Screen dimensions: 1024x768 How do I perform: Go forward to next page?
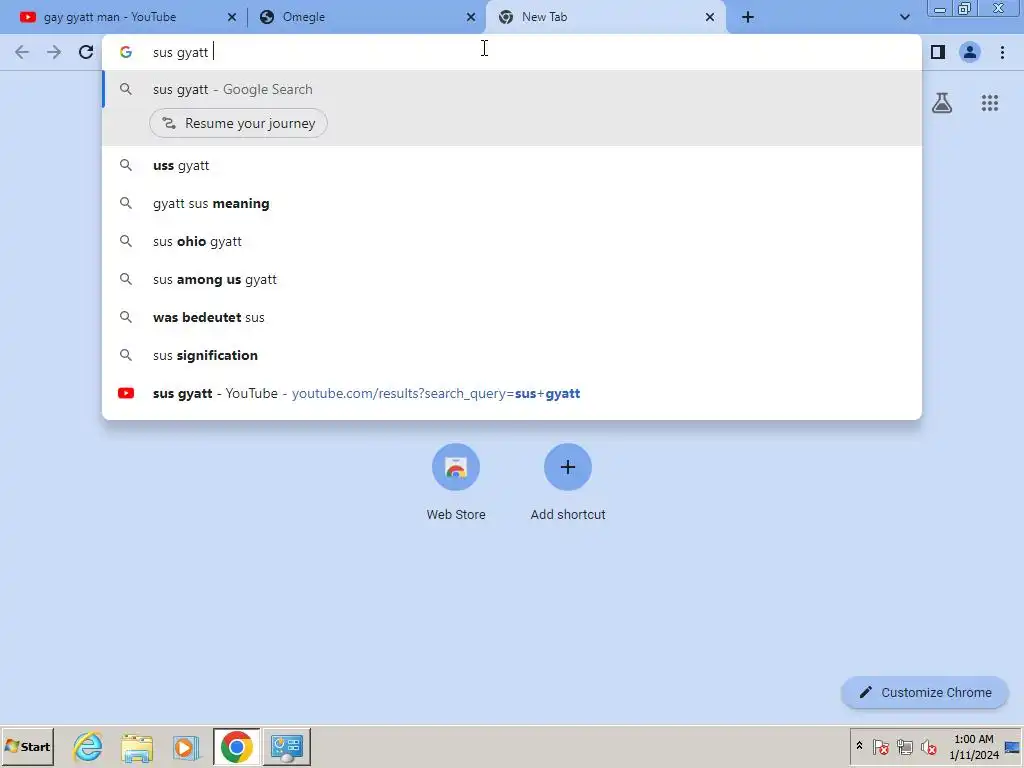(x=54, y=52)
